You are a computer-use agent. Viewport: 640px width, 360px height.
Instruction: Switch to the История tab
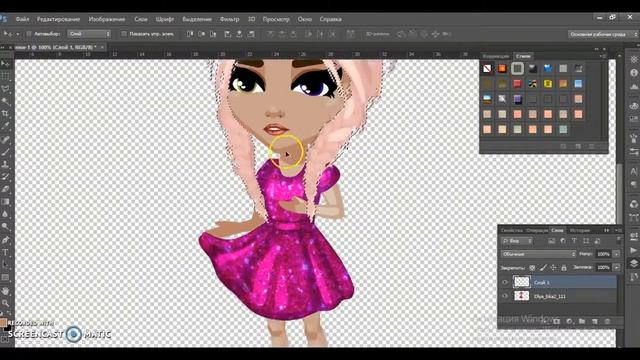580,231
